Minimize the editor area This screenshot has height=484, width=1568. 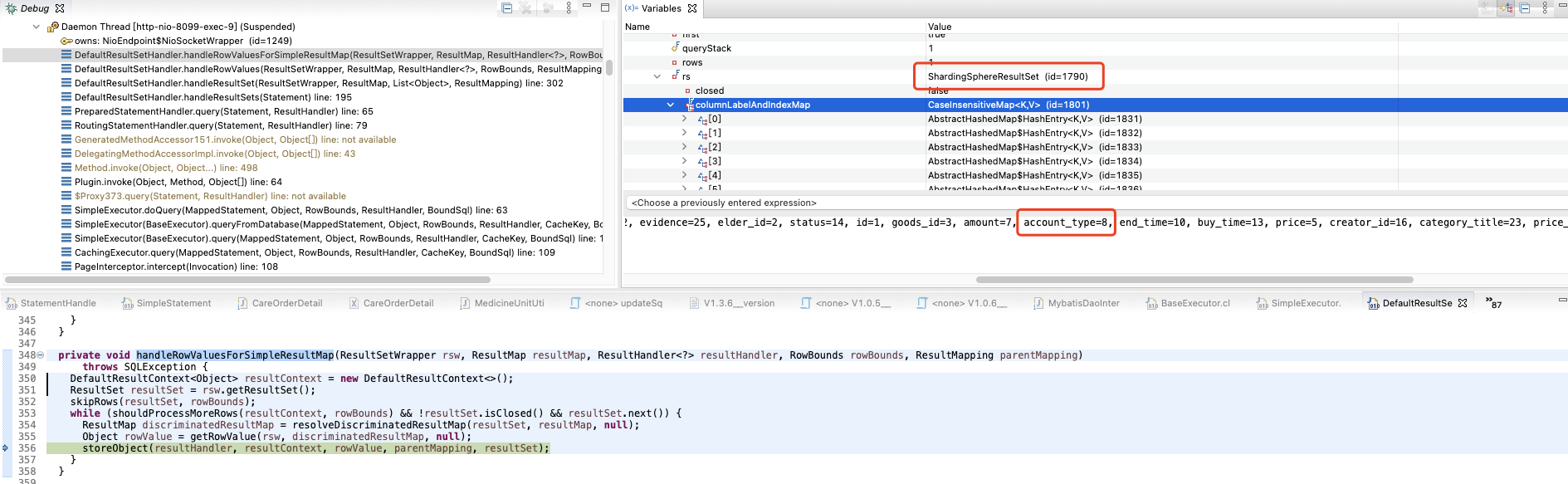[1562, 300]
